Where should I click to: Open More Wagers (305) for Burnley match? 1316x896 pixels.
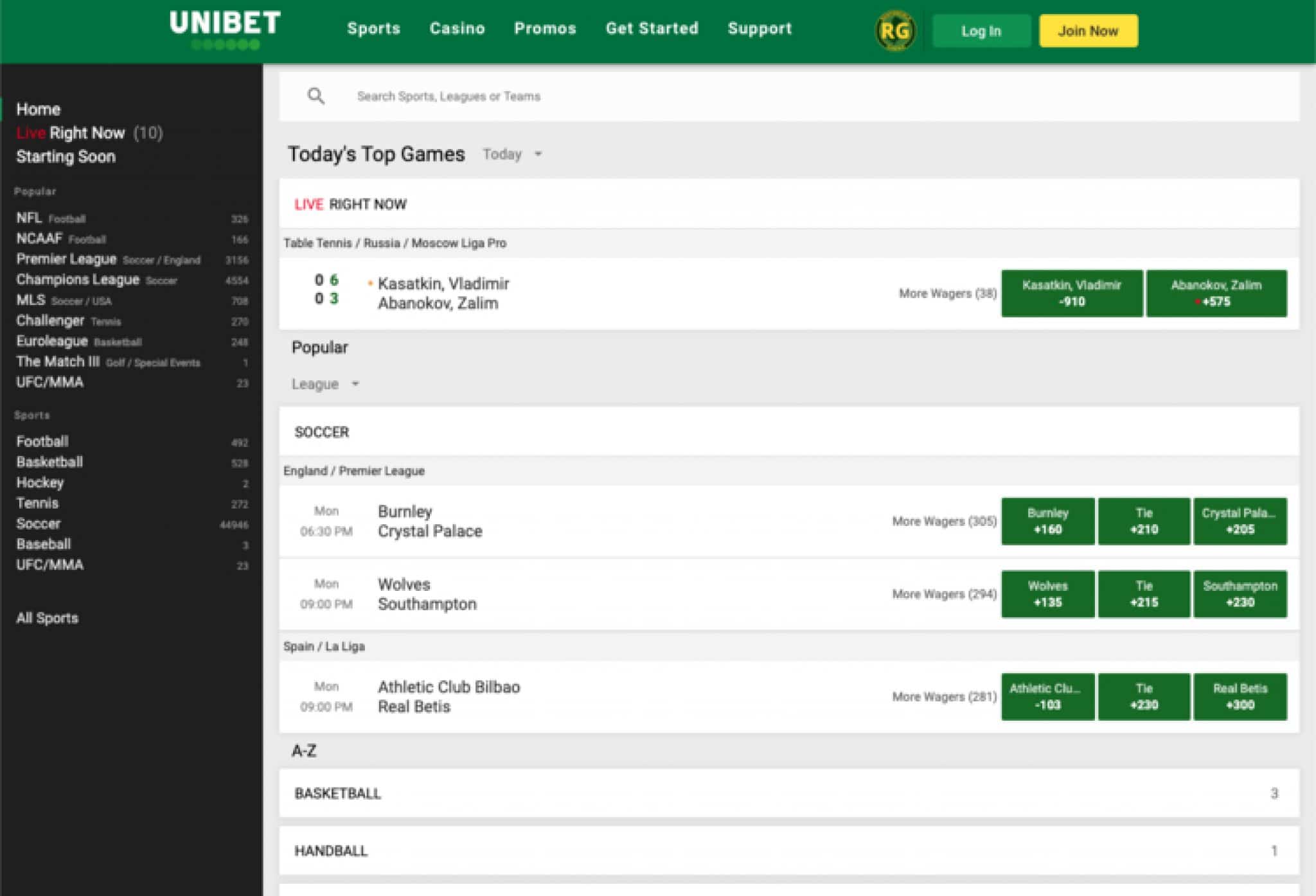click(945, 522)
